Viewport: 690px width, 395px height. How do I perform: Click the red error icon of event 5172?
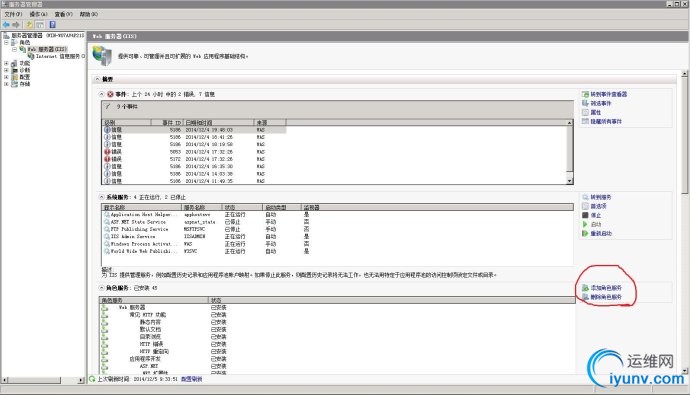(x=107, y=159)
